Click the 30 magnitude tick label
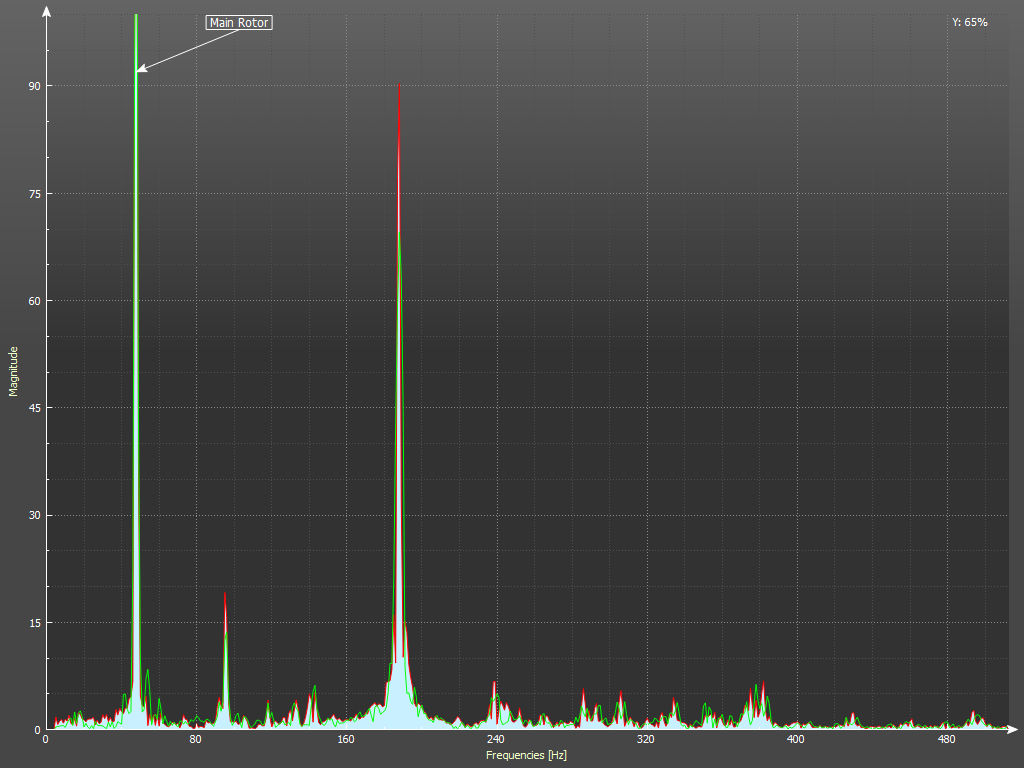Image resolution: width=1024 pixels, height=768 pixels. tap(34, 515)
